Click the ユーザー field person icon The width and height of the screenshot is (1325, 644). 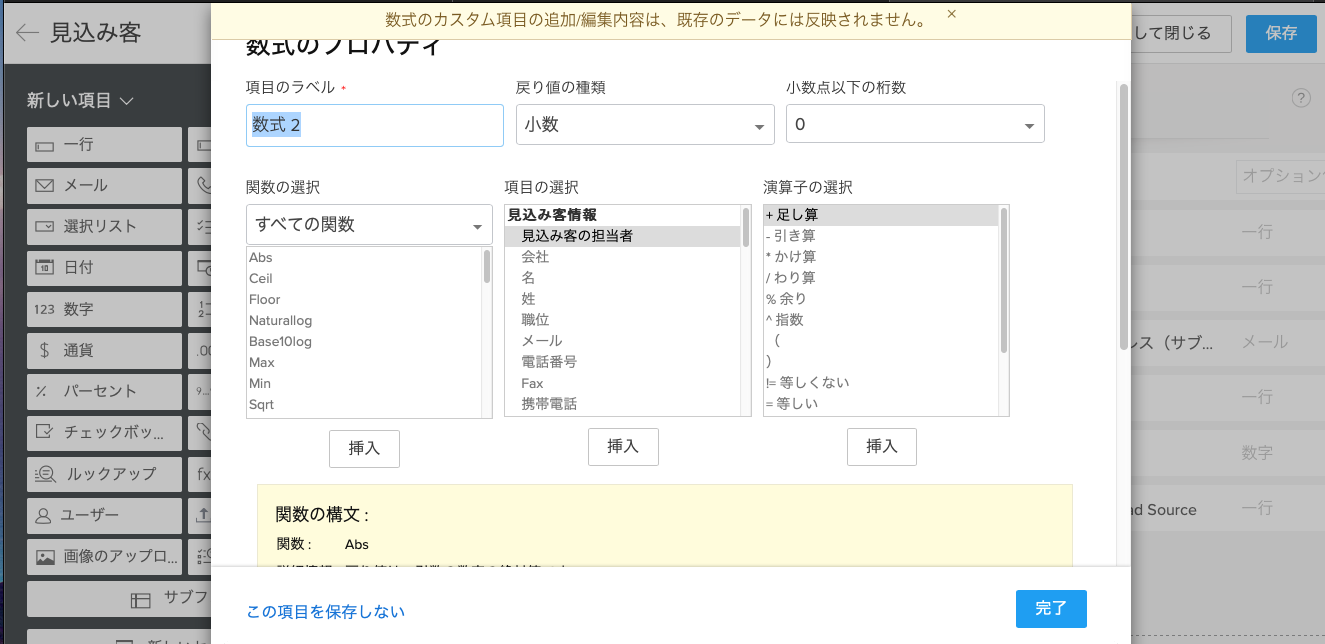point(45,516)
